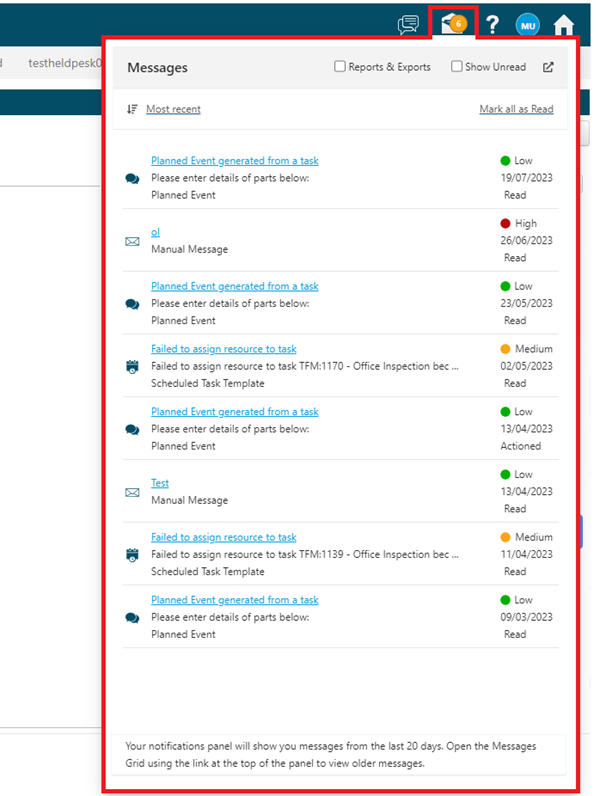Go to the home icon
The height and width of the screenshot is (796, 600).
coord(564,24)
